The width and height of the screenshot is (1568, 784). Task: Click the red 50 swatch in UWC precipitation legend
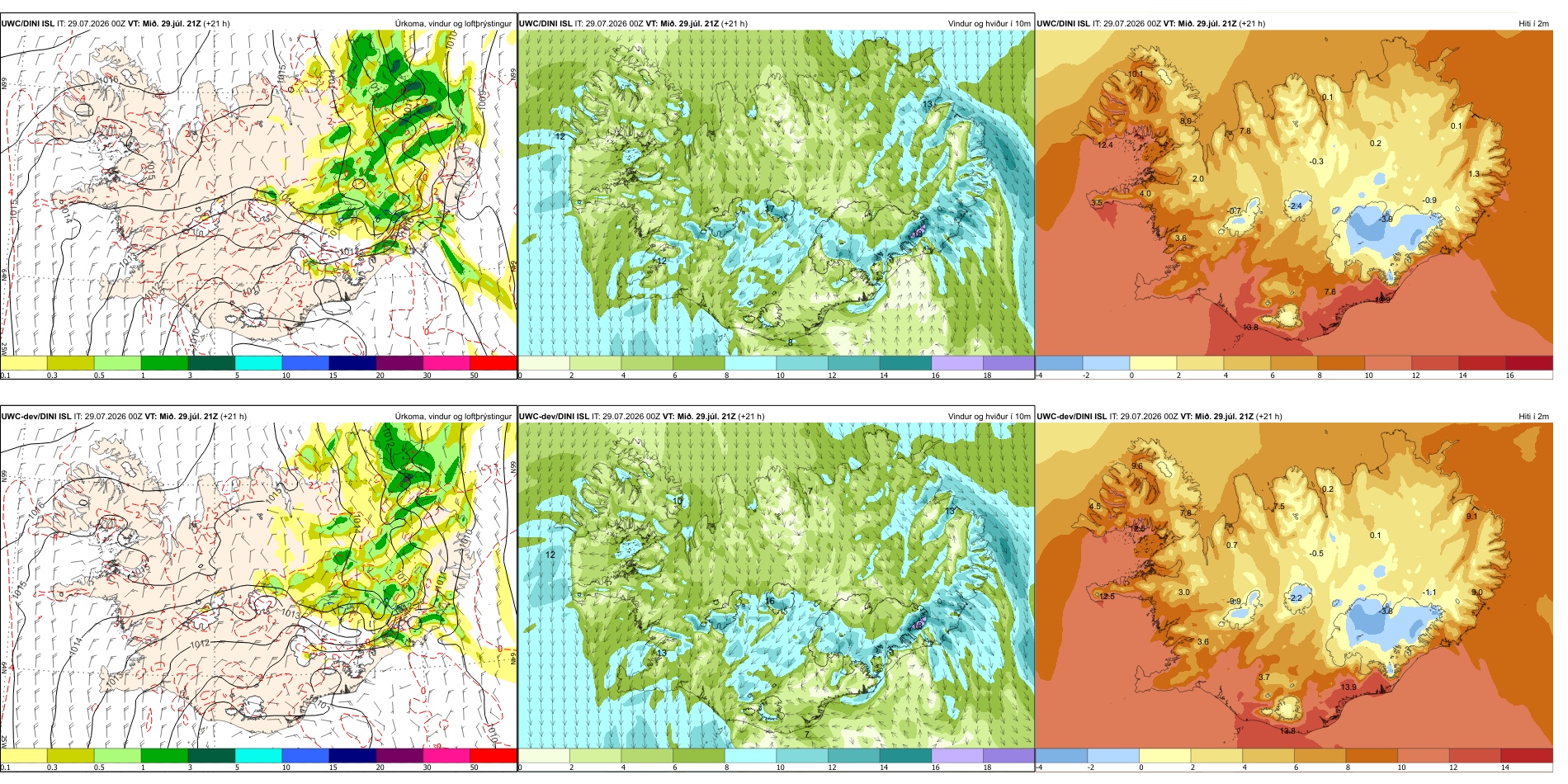[x=493, y=363]
